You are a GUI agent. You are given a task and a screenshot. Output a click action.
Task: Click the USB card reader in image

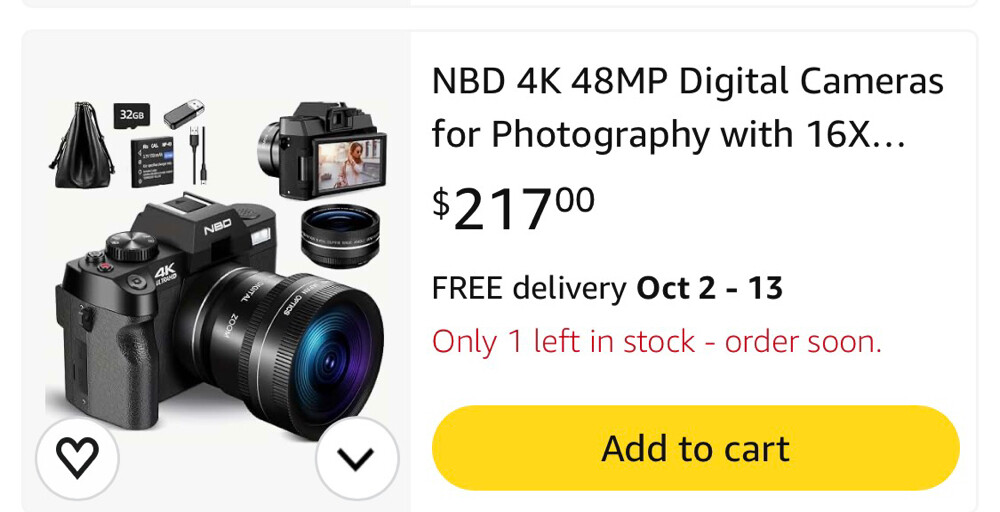[184, 113]
